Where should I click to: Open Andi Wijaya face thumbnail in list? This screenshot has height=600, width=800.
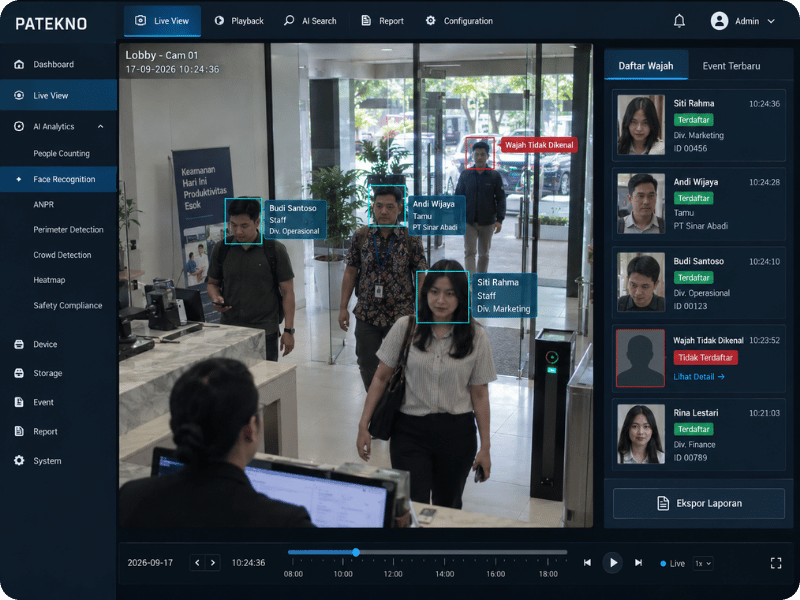(x=641, y=204)
